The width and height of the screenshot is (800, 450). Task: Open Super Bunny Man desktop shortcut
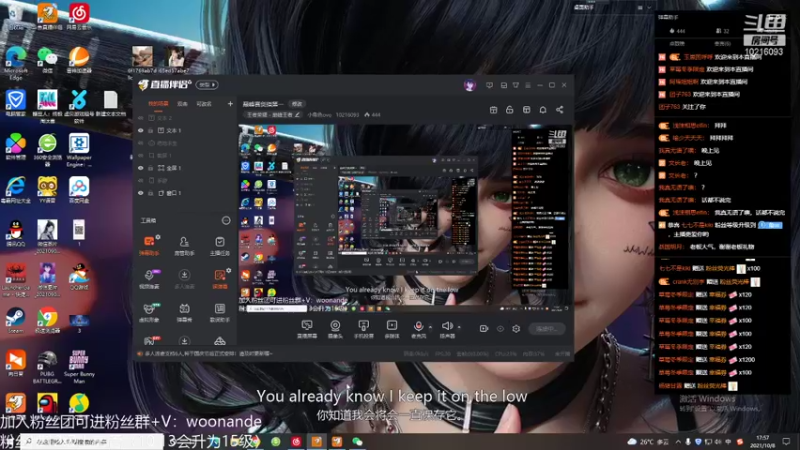coord(79,366)
